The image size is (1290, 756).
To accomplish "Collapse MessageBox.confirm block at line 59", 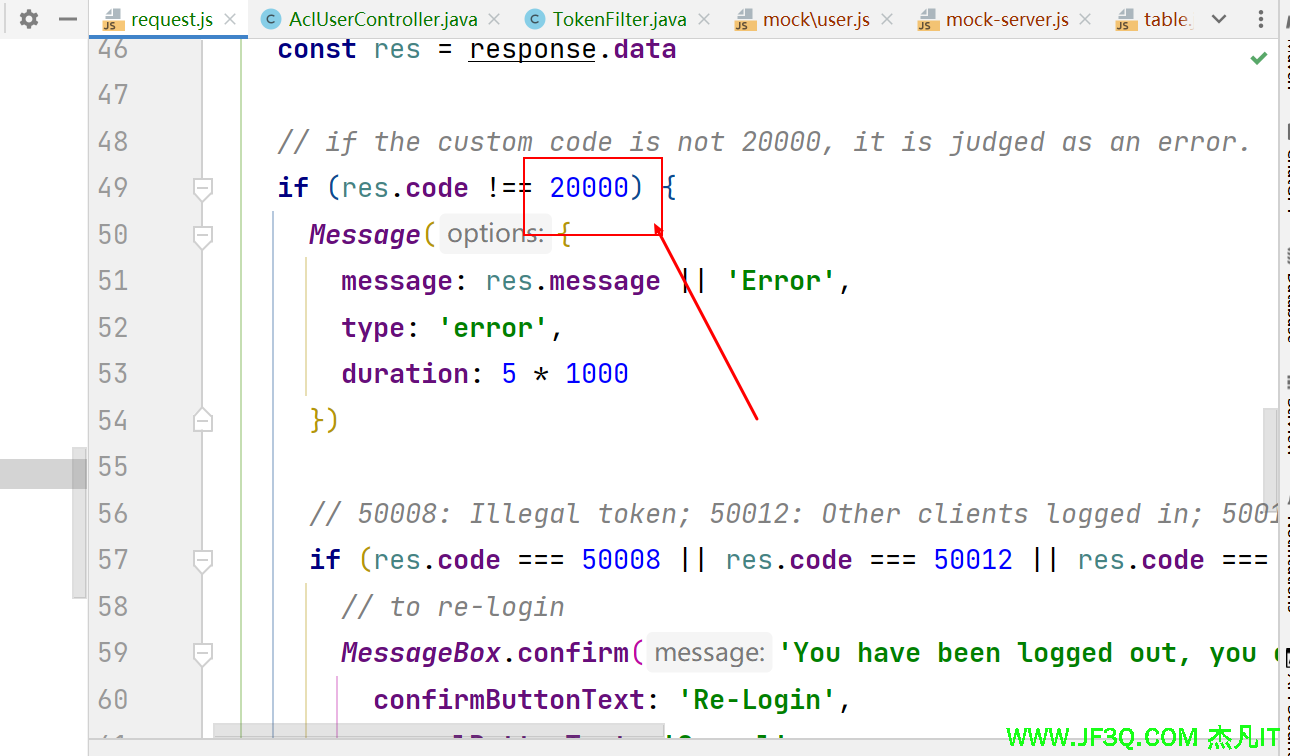I will click(203, 653).
